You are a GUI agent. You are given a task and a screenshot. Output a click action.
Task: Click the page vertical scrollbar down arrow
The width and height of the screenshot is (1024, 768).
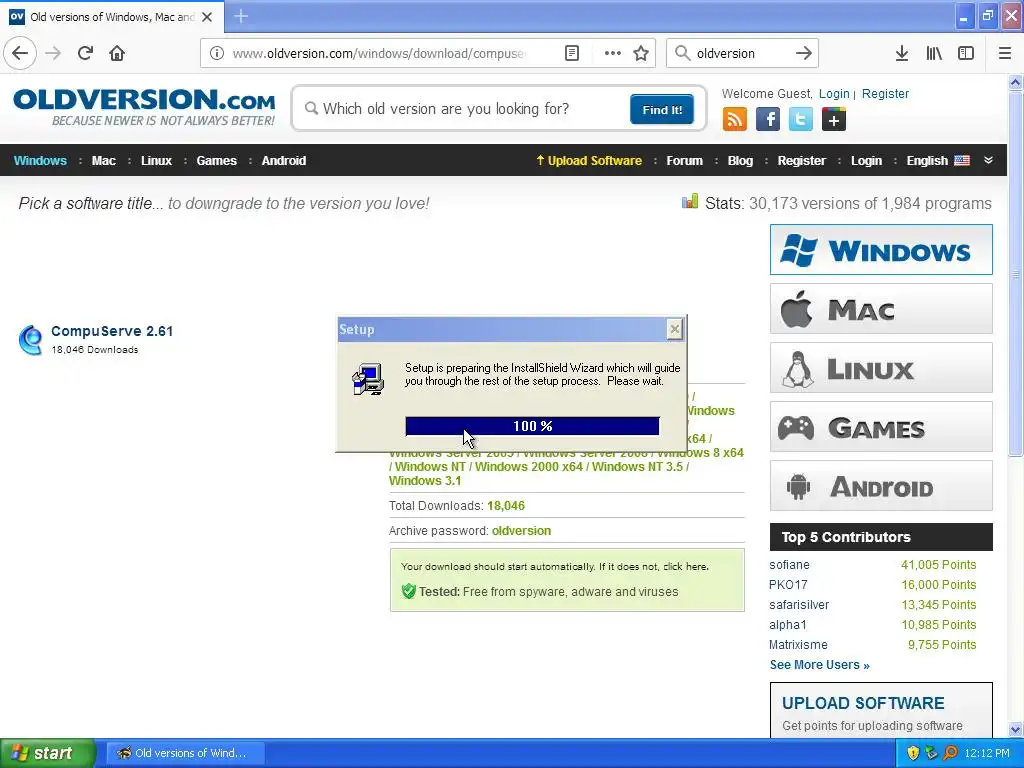(1015, 729)
